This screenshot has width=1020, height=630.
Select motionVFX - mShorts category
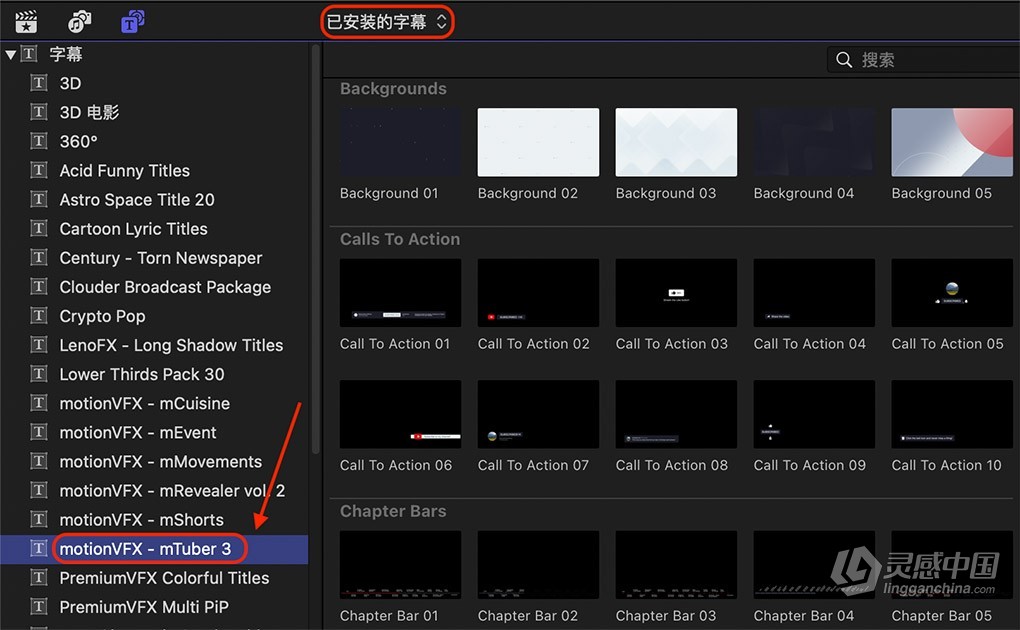point(141,520)
